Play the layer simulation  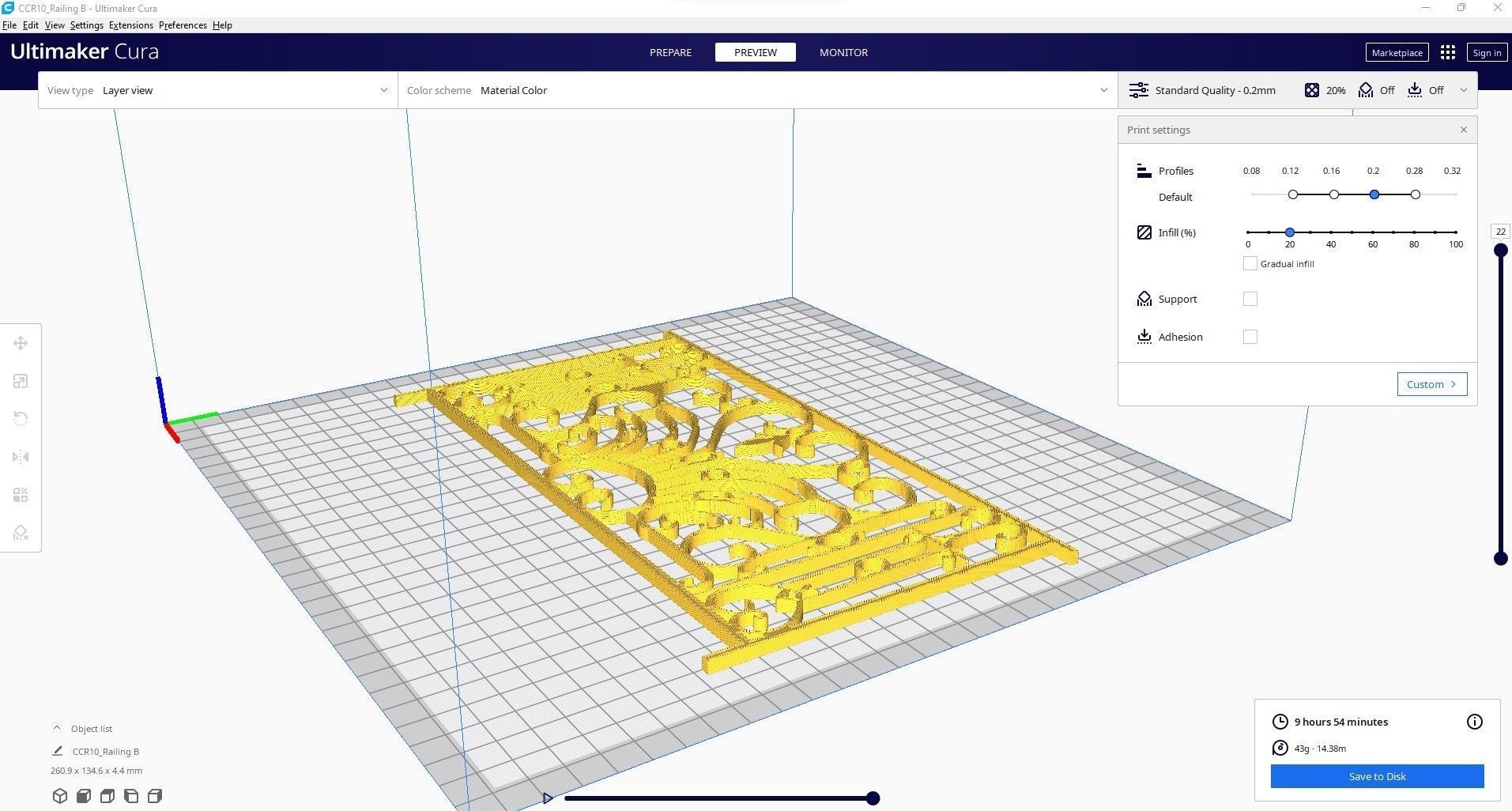(548, 798)
